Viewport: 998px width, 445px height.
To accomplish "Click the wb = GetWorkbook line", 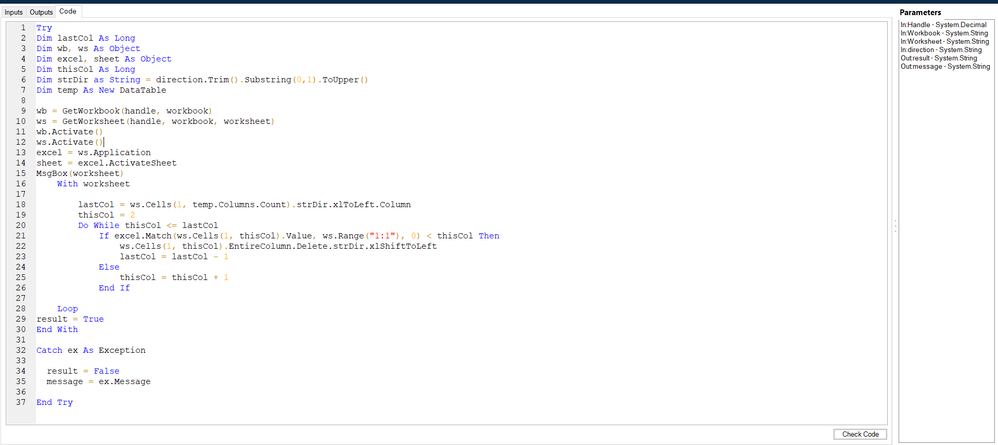I will pos(124,111).
